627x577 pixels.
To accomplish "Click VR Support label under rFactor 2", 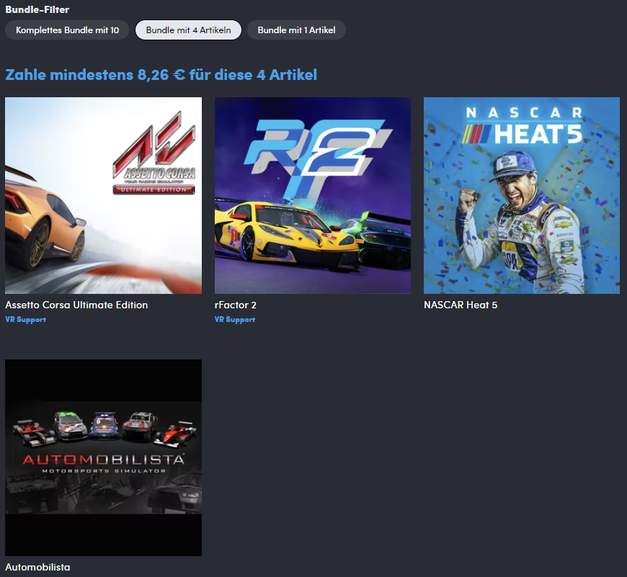I will (235, 319).
